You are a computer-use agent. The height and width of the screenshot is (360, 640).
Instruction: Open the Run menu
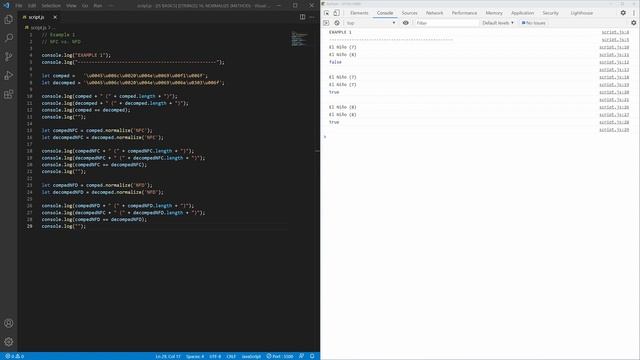[x=98, y=6]
